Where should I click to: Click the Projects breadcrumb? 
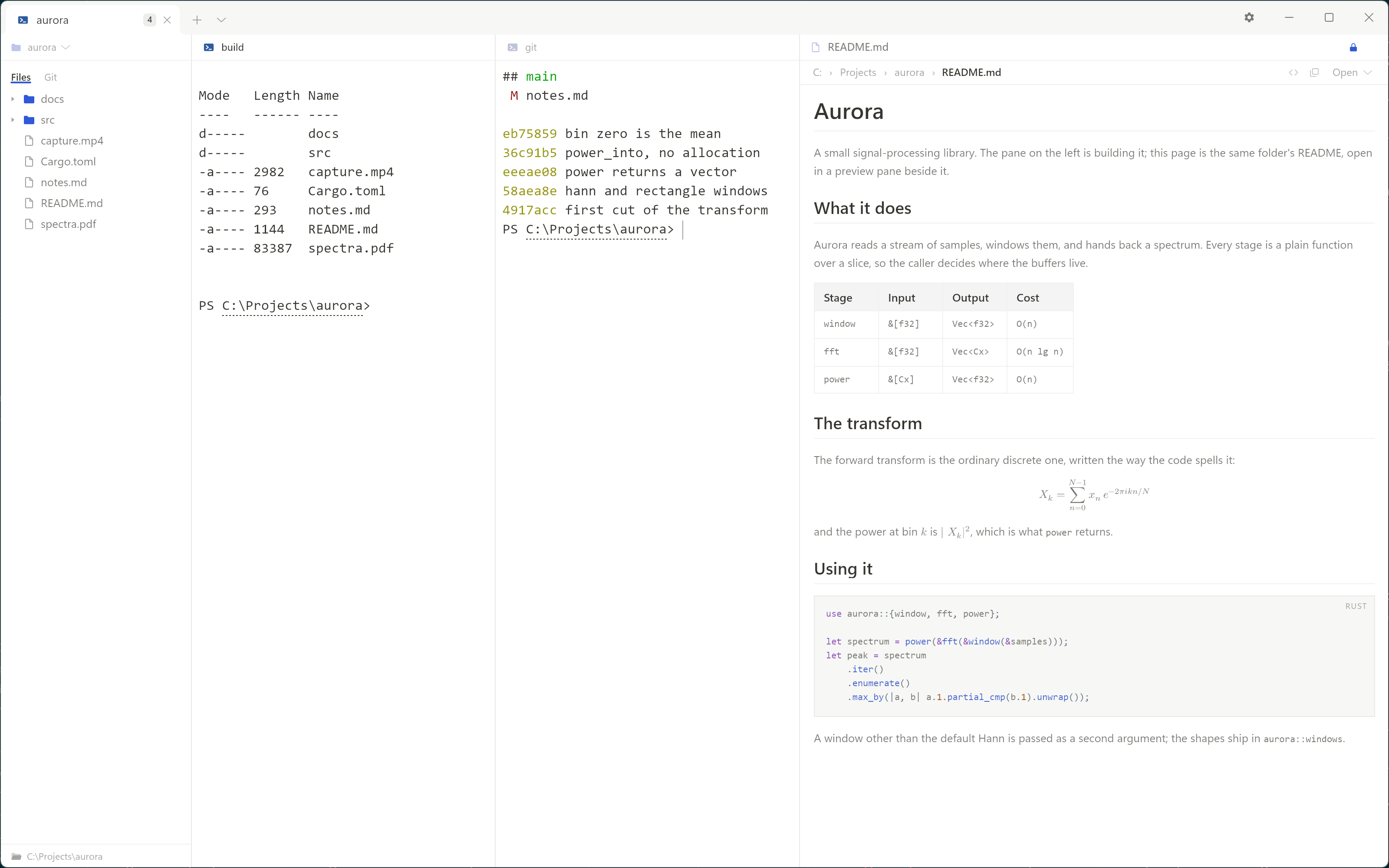[x=858, y=72]
